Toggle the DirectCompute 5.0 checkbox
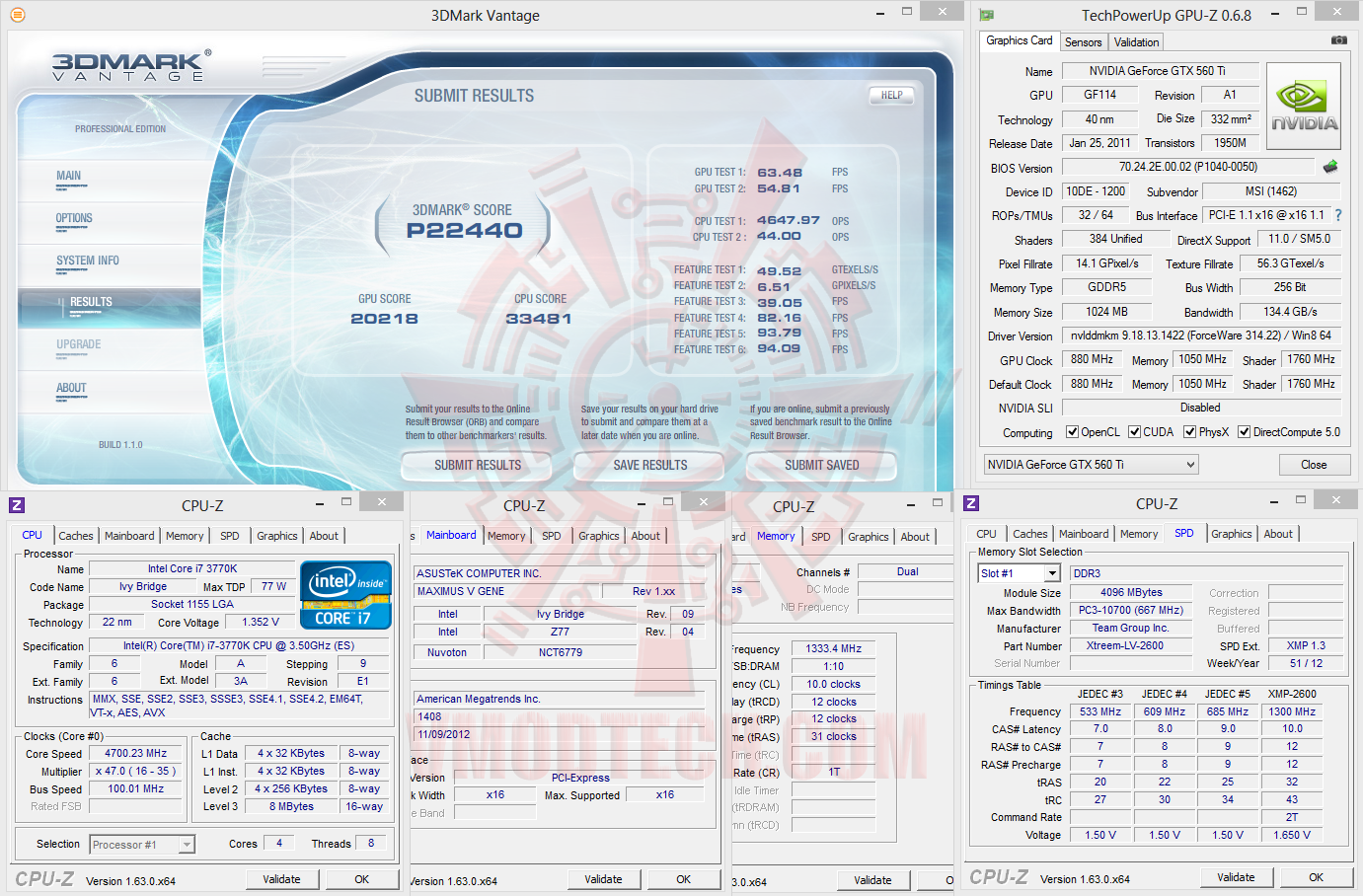1363x896 pixels. [1245, 432]
